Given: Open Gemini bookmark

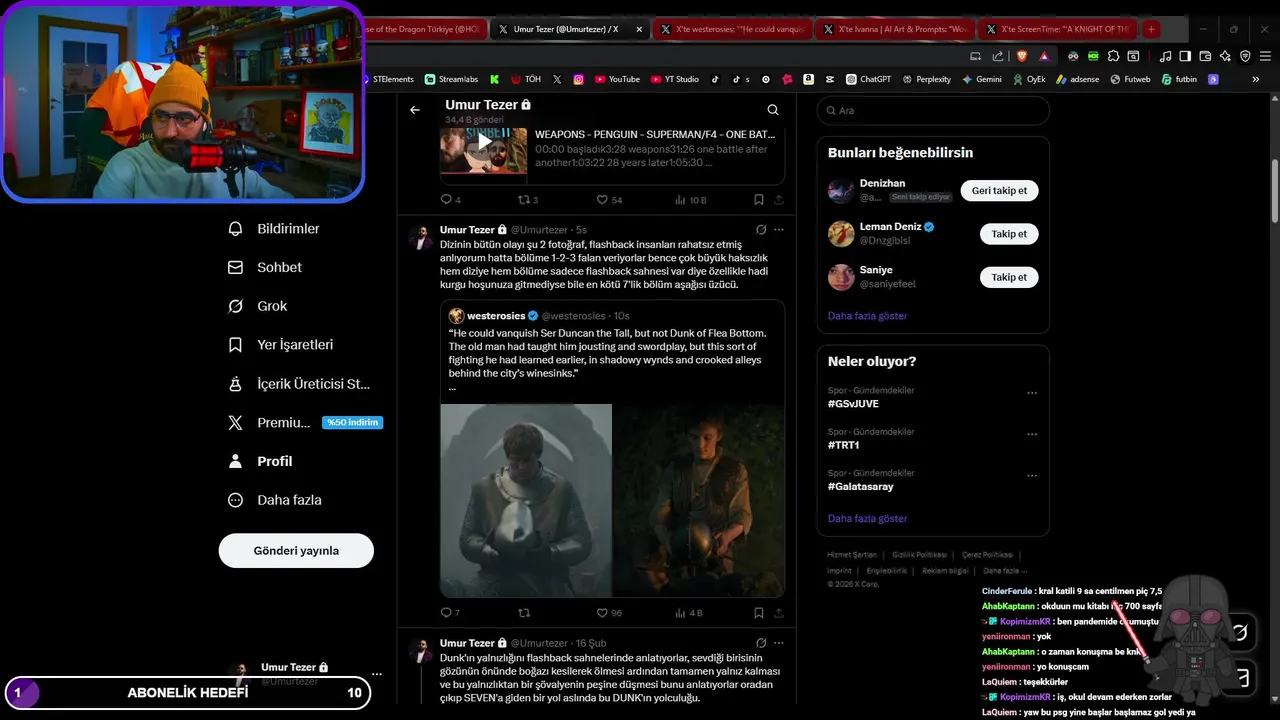Looking at the screenshot, I should (x=981, y=79).
